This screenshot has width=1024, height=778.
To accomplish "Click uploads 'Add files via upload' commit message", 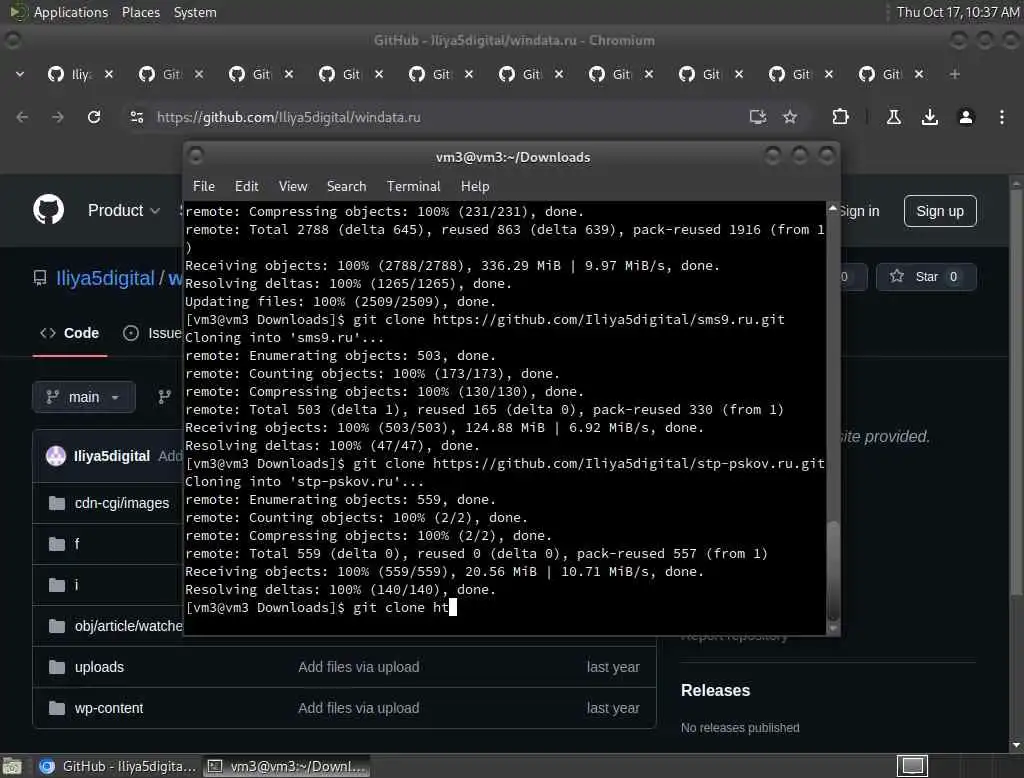I will (359, 667).
